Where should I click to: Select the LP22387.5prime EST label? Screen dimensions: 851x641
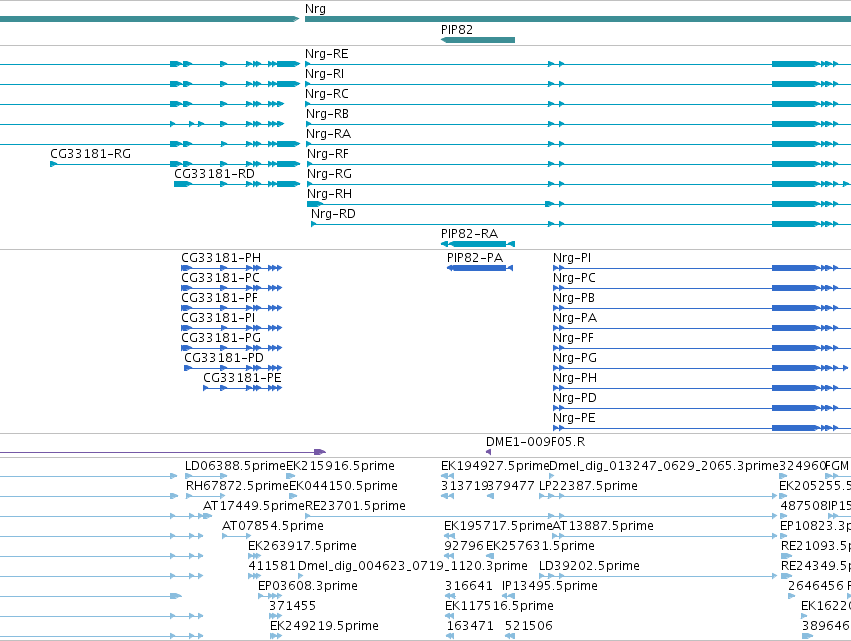click(x=588, y=486)
